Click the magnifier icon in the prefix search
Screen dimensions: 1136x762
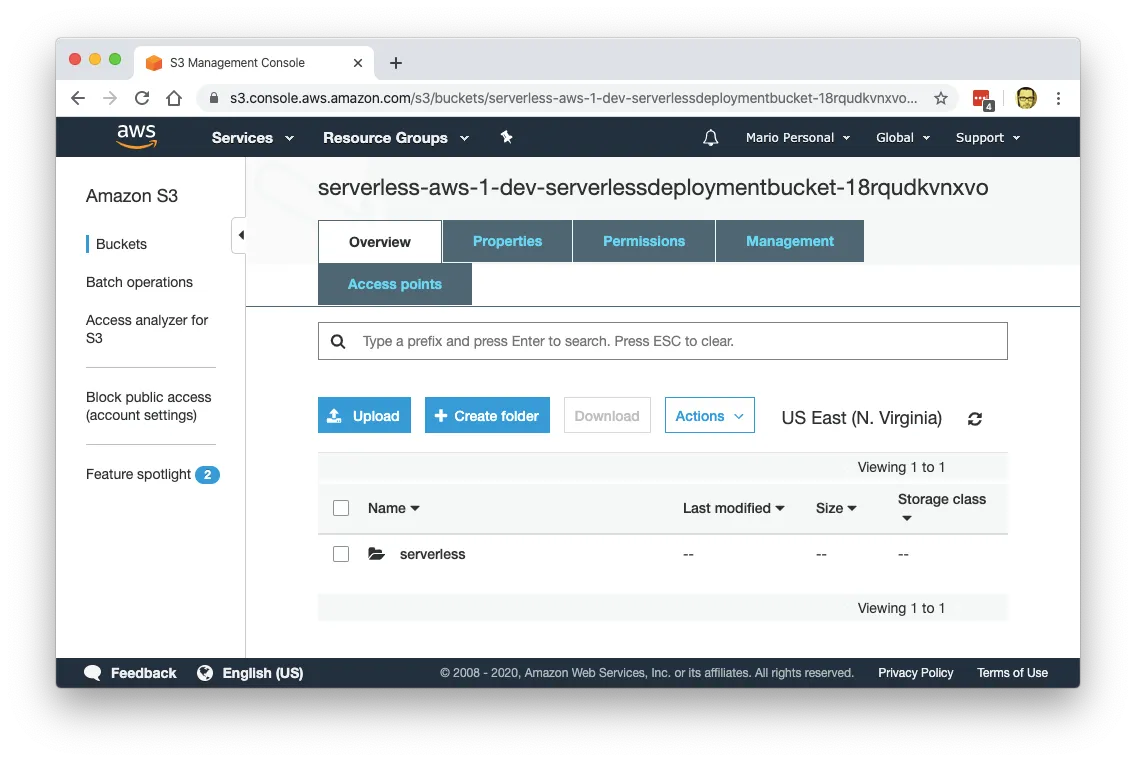tap(338, 341)
